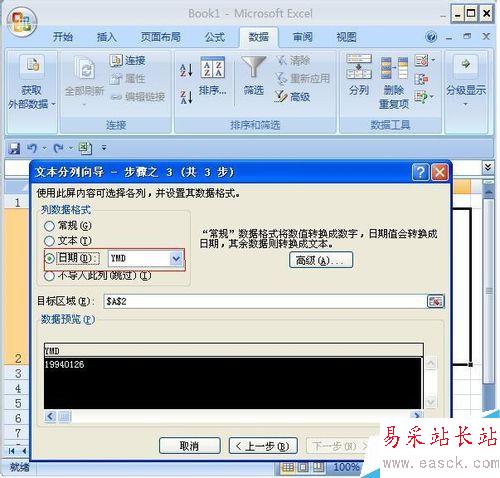Viewport: 500px width, 478px height.
Task: Sort descending Z to A
Action: click(x=186, y=97)
